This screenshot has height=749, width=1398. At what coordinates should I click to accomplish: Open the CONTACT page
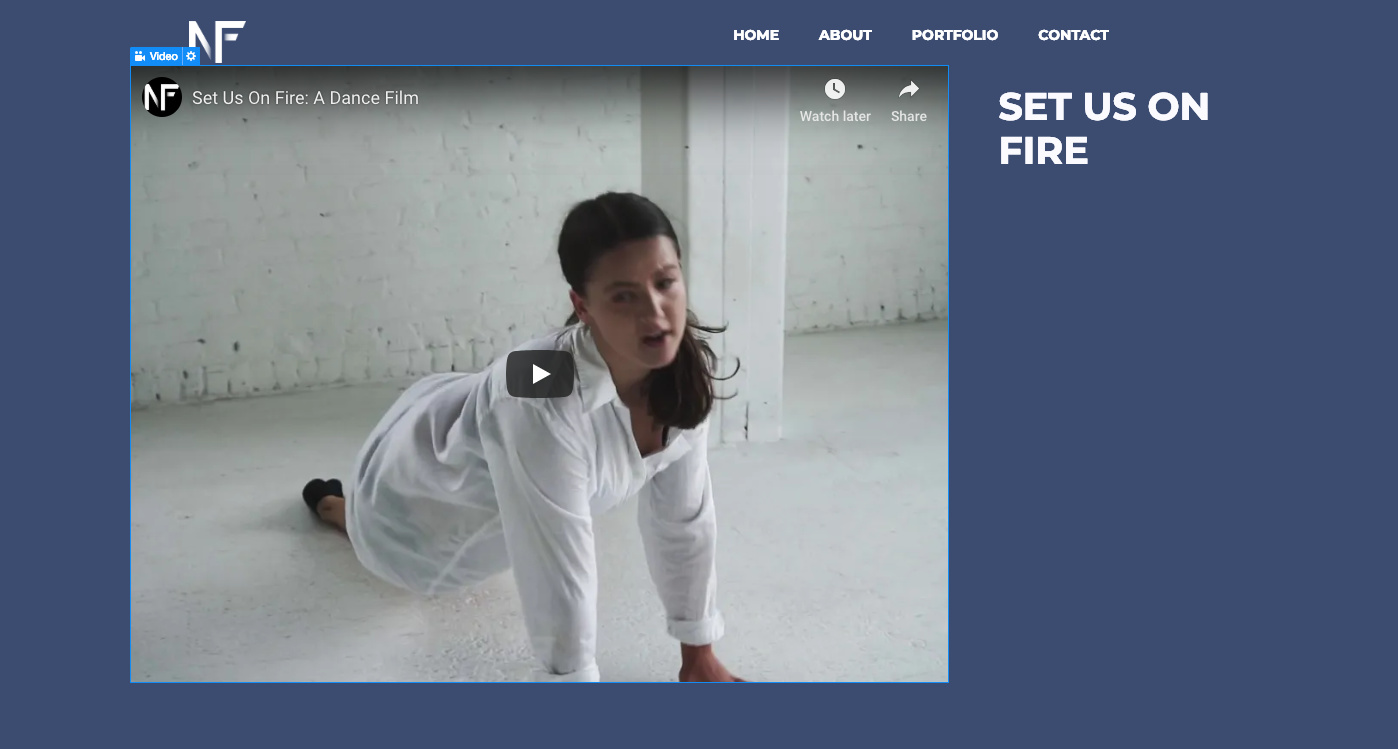click(x=1073, y=35)
